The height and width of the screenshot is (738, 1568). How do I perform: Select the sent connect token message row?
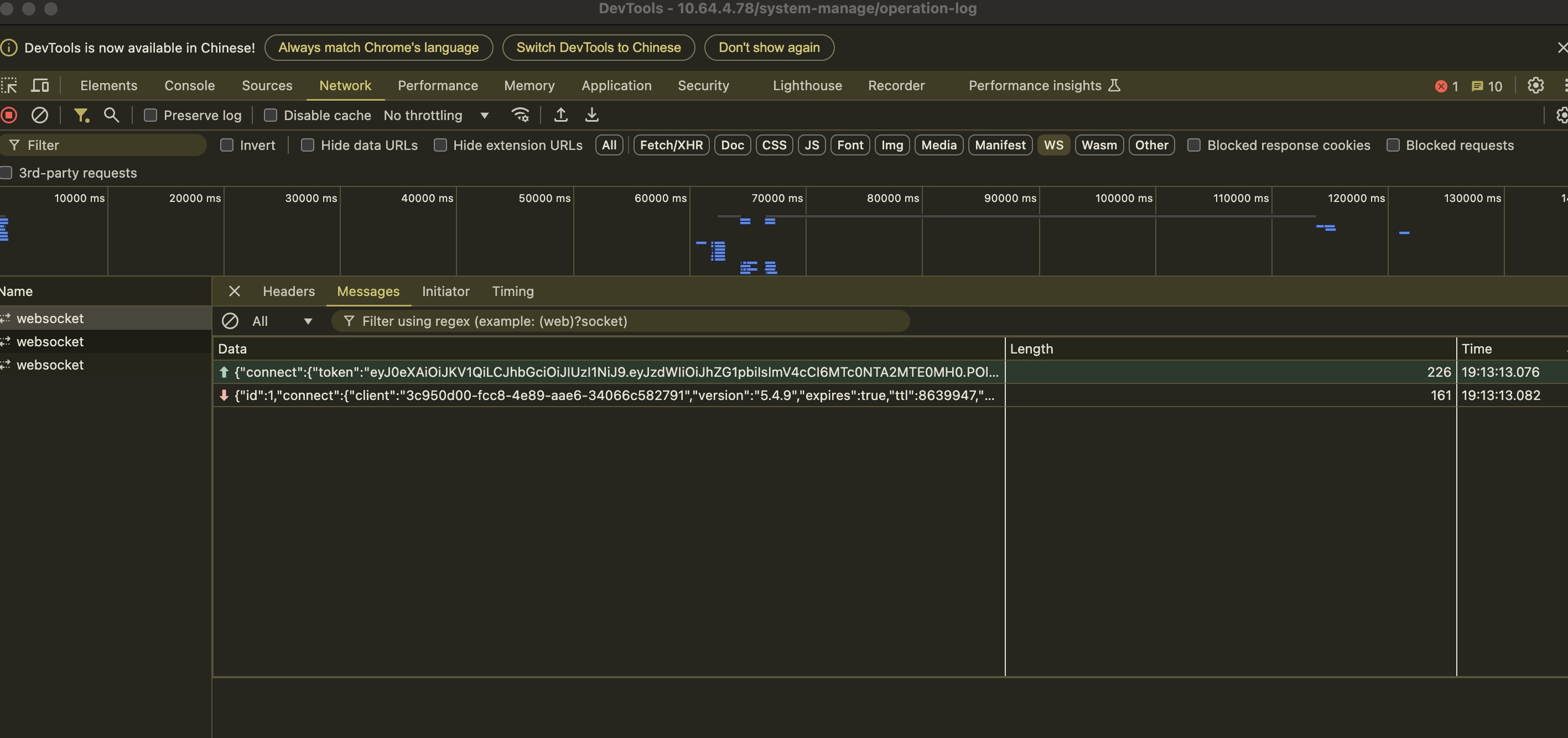click(890, 372)
